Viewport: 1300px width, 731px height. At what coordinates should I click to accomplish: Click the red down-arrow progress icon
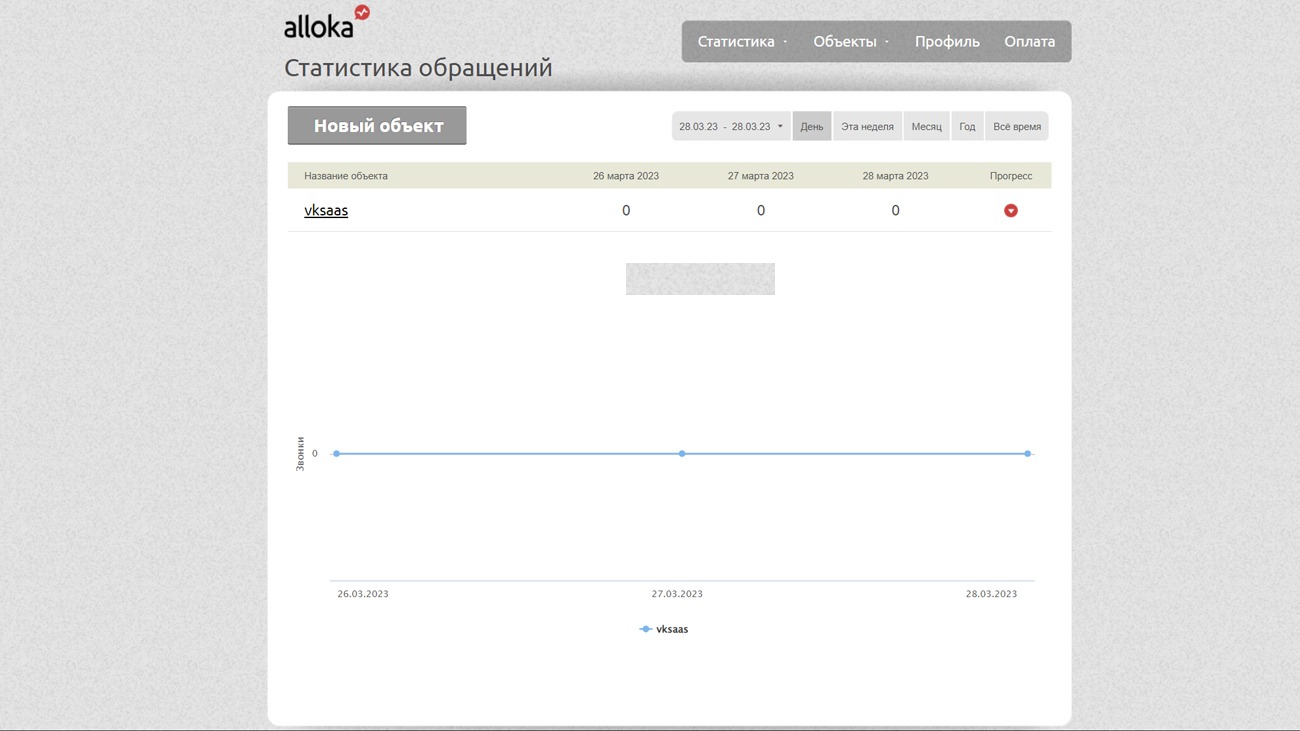tap(1010, 211)
